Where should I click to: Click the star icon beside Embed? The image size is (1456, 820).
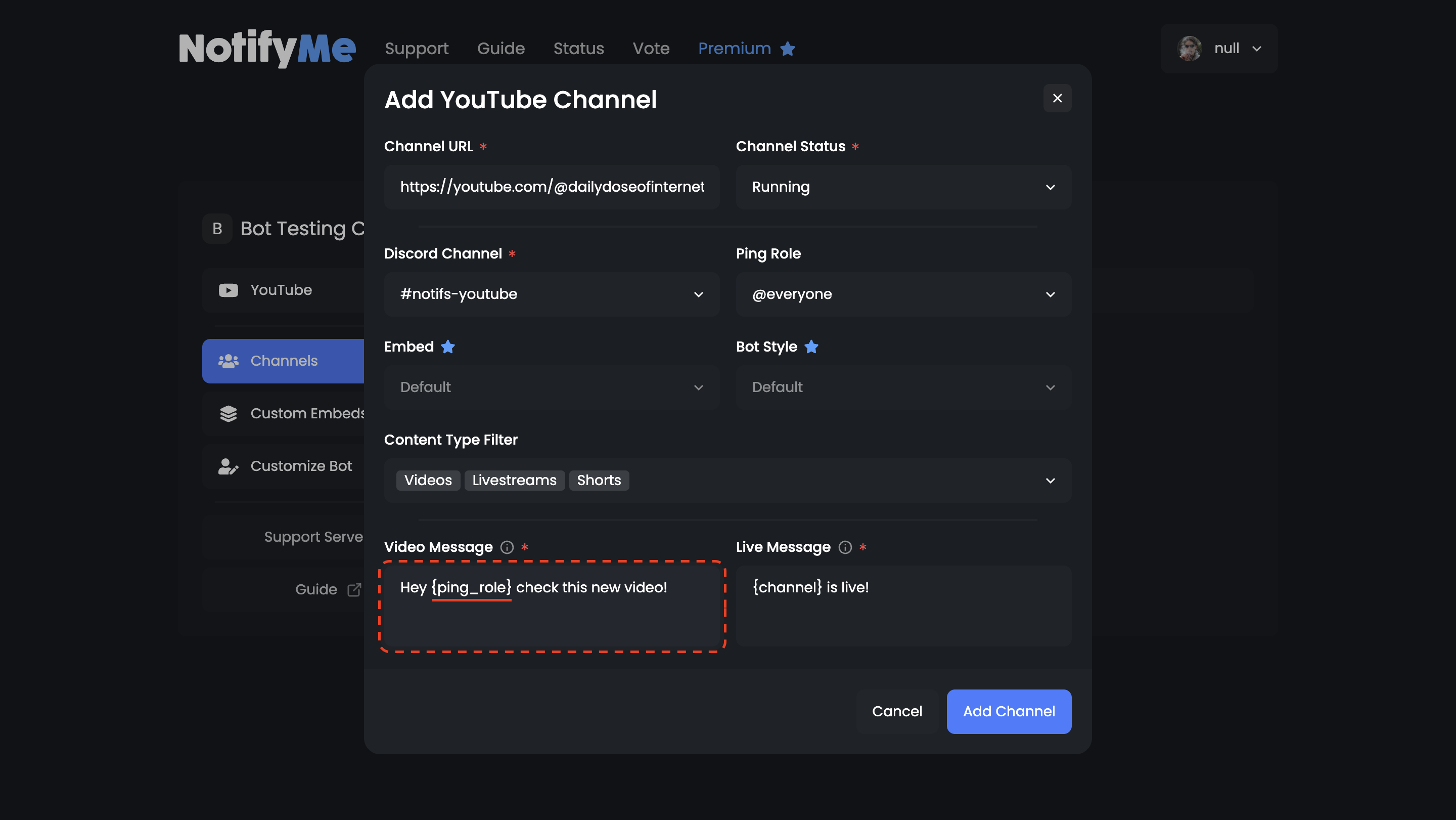pyautogui.click(x=447, y=347)
